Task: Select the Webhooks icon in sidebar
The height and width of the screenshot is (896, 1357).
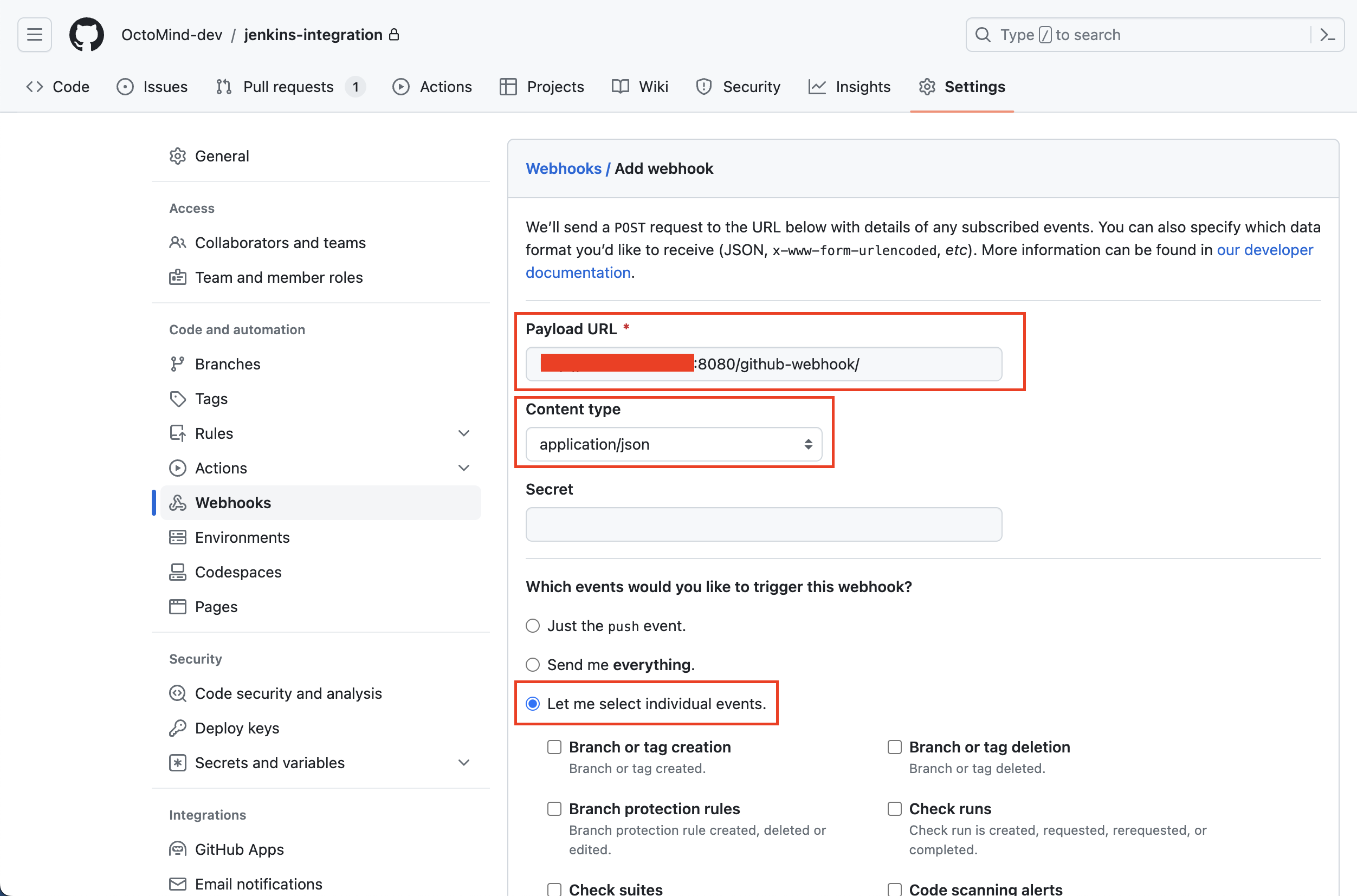Action: (178, 502)
